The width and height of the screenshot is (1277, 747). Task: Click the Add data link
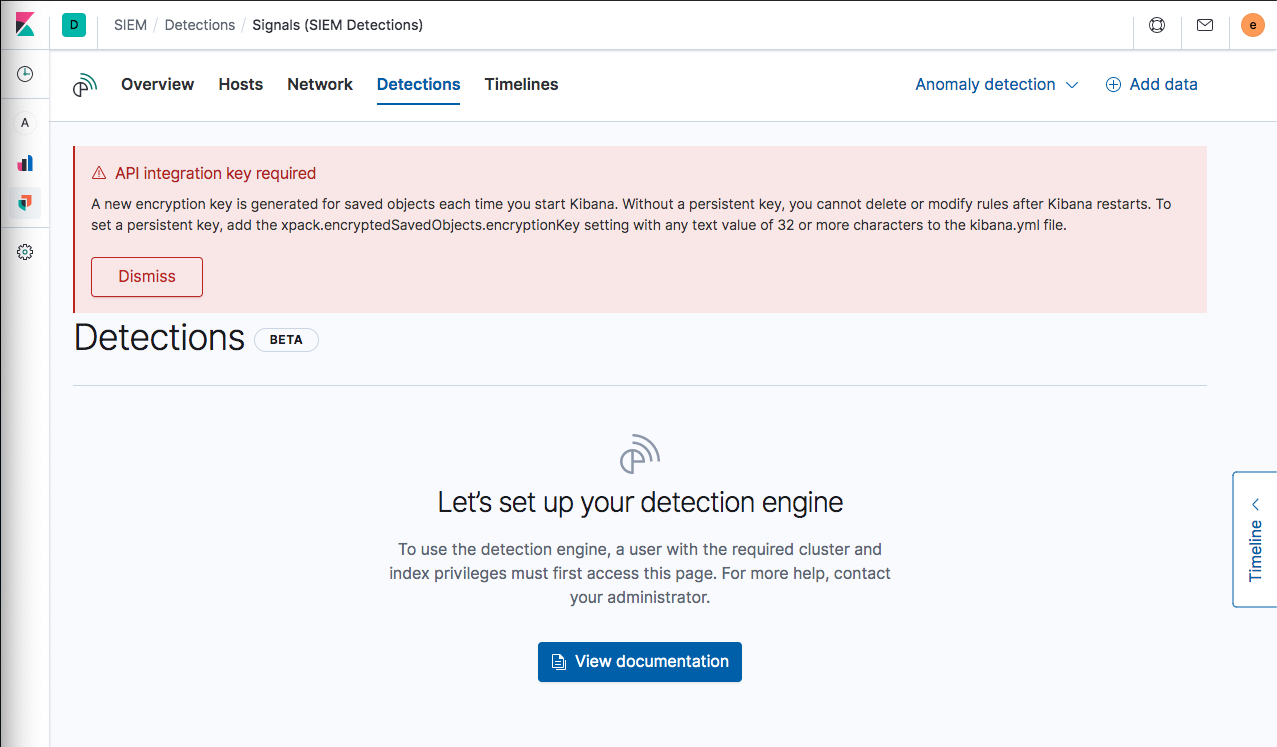[x=1151, y=85]
